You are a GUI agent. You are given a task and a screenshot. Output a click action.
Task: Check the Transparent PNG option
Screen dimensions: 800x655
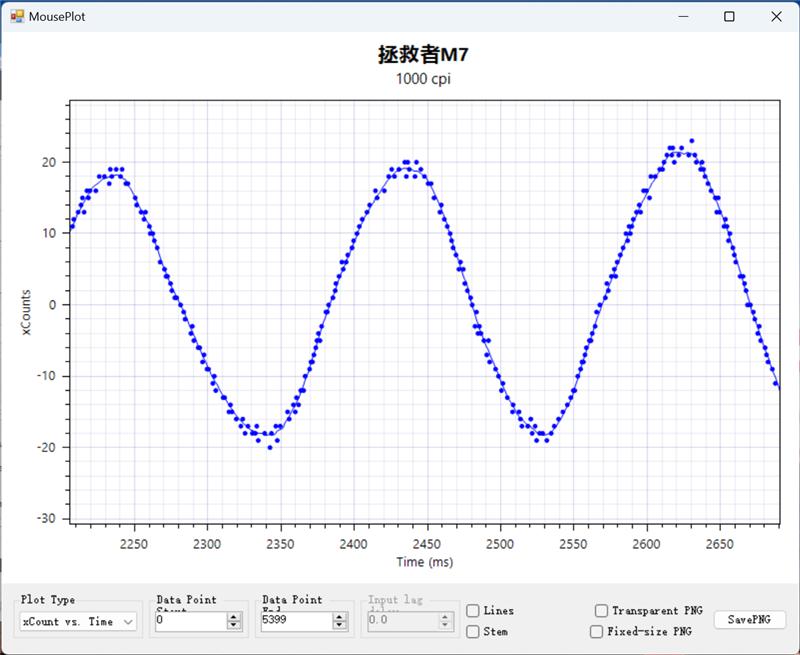(x=601, y=611)
